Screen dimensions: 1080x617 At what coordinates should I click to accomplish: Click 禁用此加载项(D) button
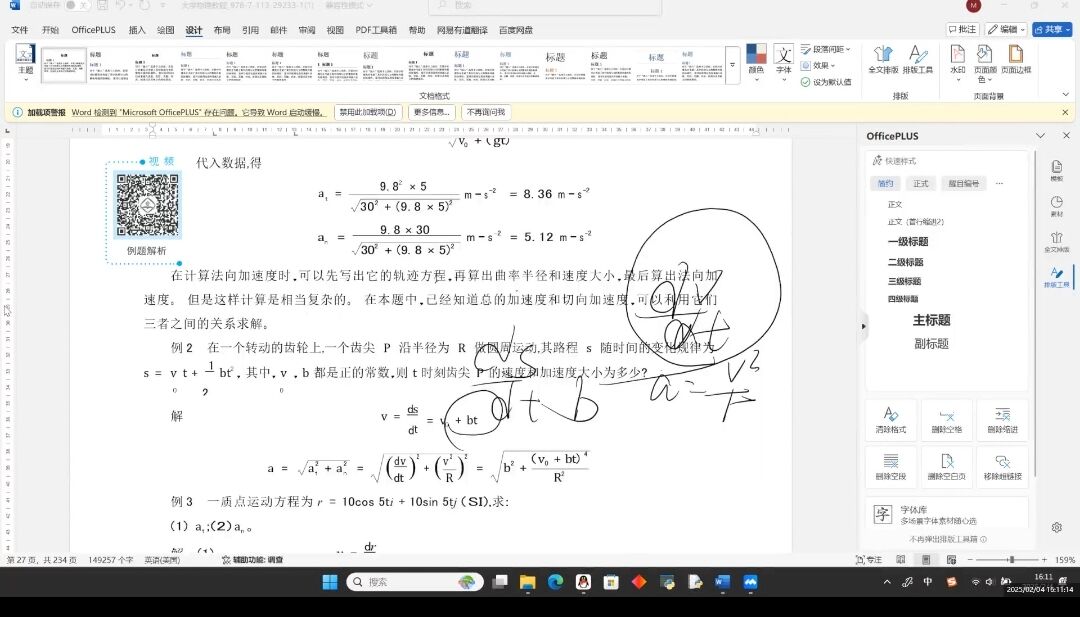(368, 113)
